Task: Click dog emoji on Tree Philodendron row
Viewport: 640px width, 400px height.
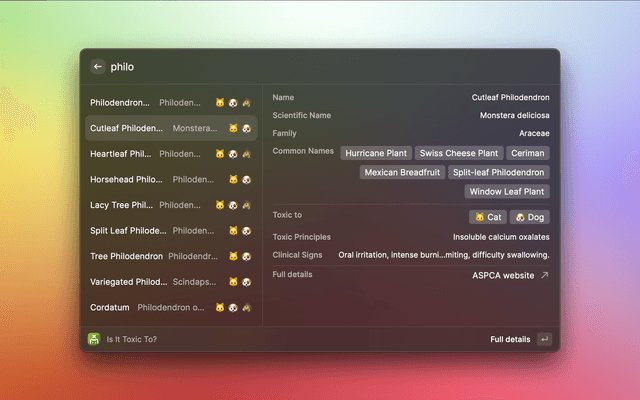Action: (246, 256)
